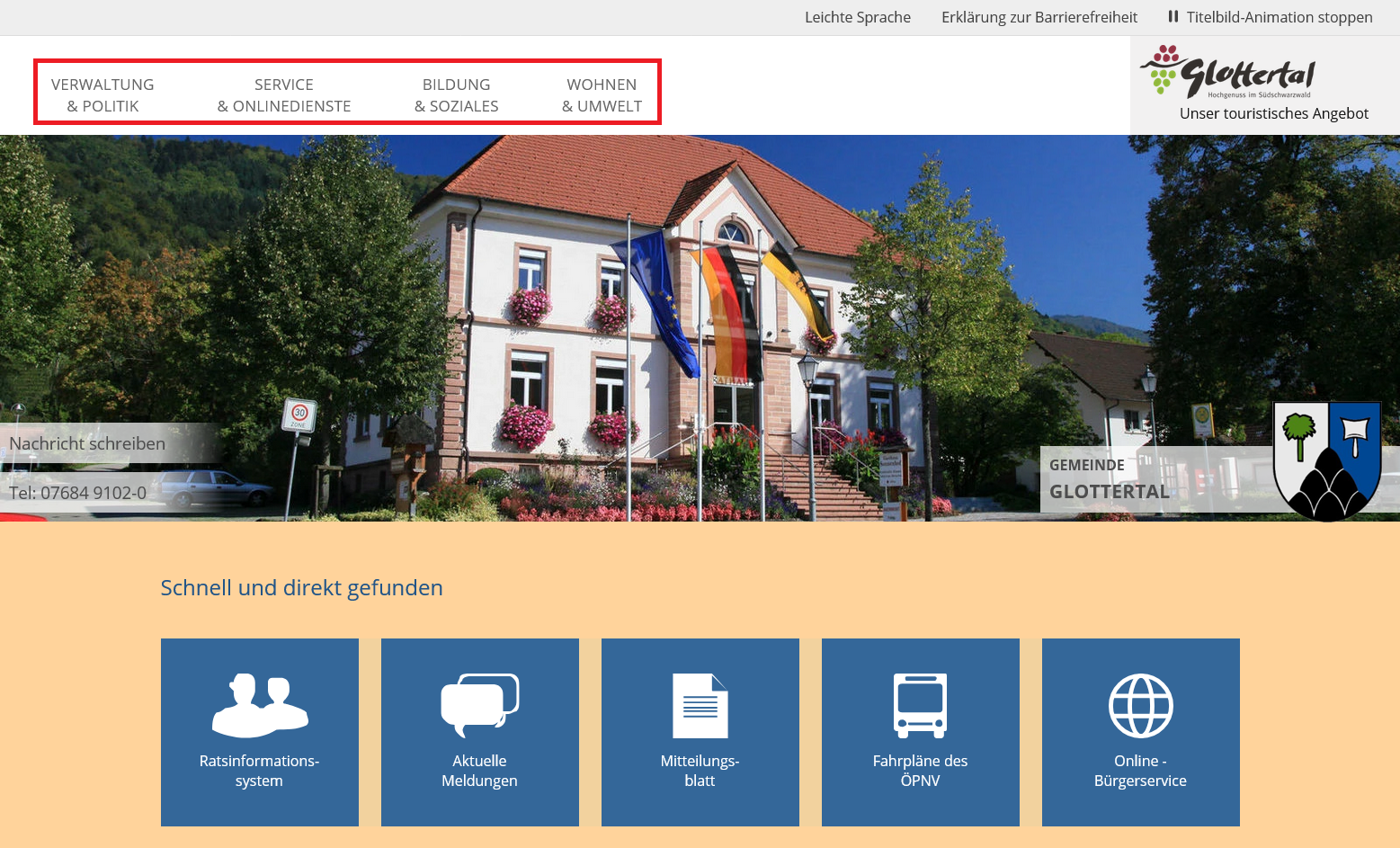Open Erklärung zur Barrierefreiheit link
The image size is (1400, 848).
tap(1039, 17)
